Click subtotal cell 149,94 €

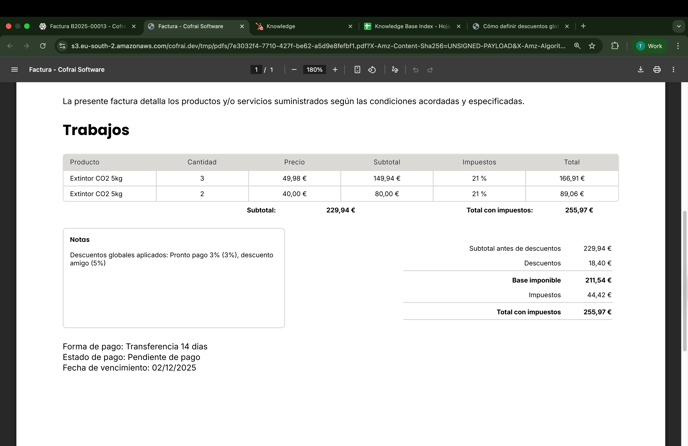click(387, 178)
